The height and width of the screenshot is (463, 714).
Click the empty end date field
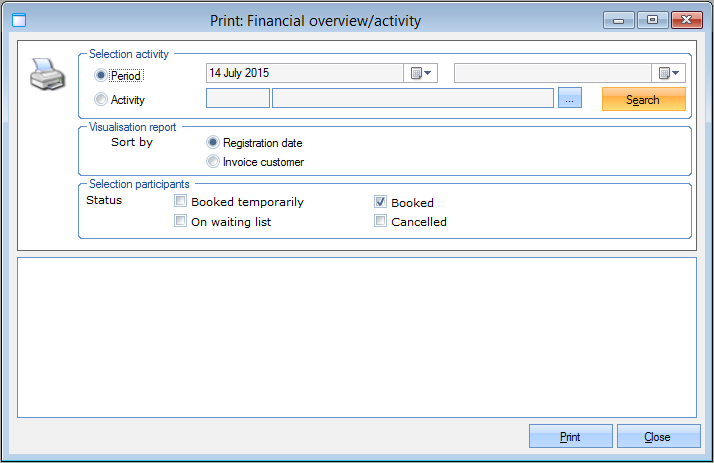pyautogui.click(x=552, y=73)
